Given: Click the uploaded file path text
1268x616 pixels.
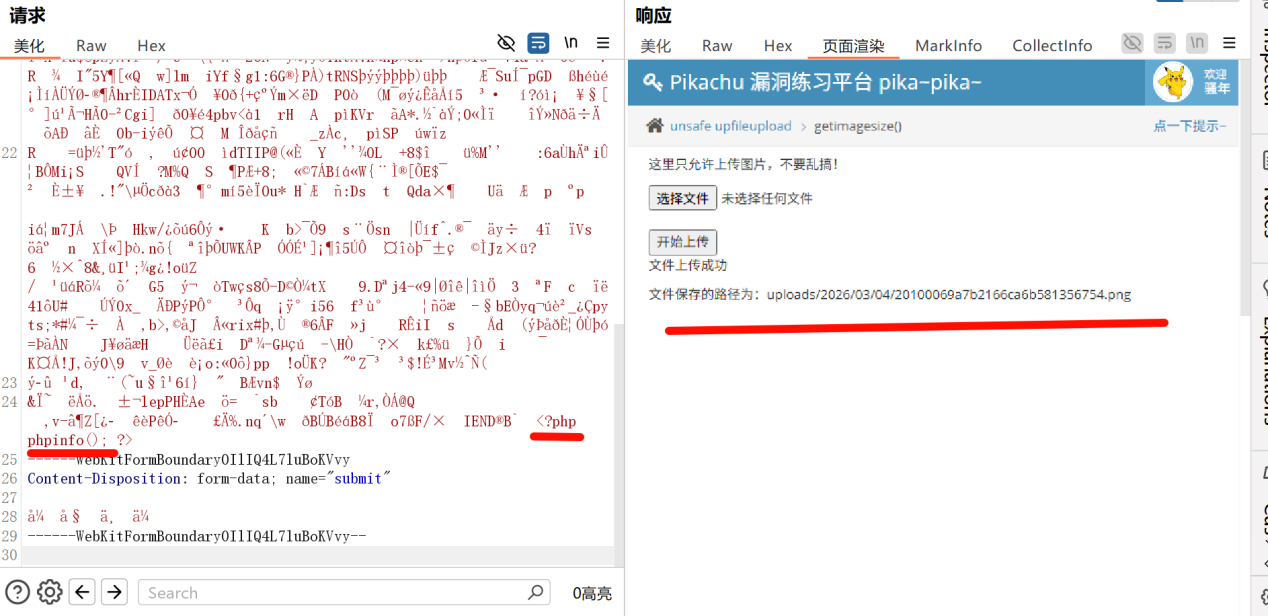Looking at the screenshot, I should pyautogui.click(x=949, y=294).
